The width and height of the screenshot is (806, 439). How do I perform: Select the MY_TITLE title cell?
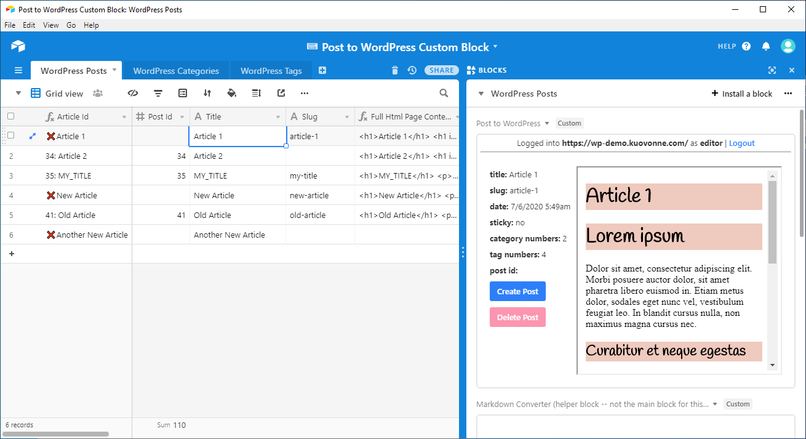coord(237,176)
